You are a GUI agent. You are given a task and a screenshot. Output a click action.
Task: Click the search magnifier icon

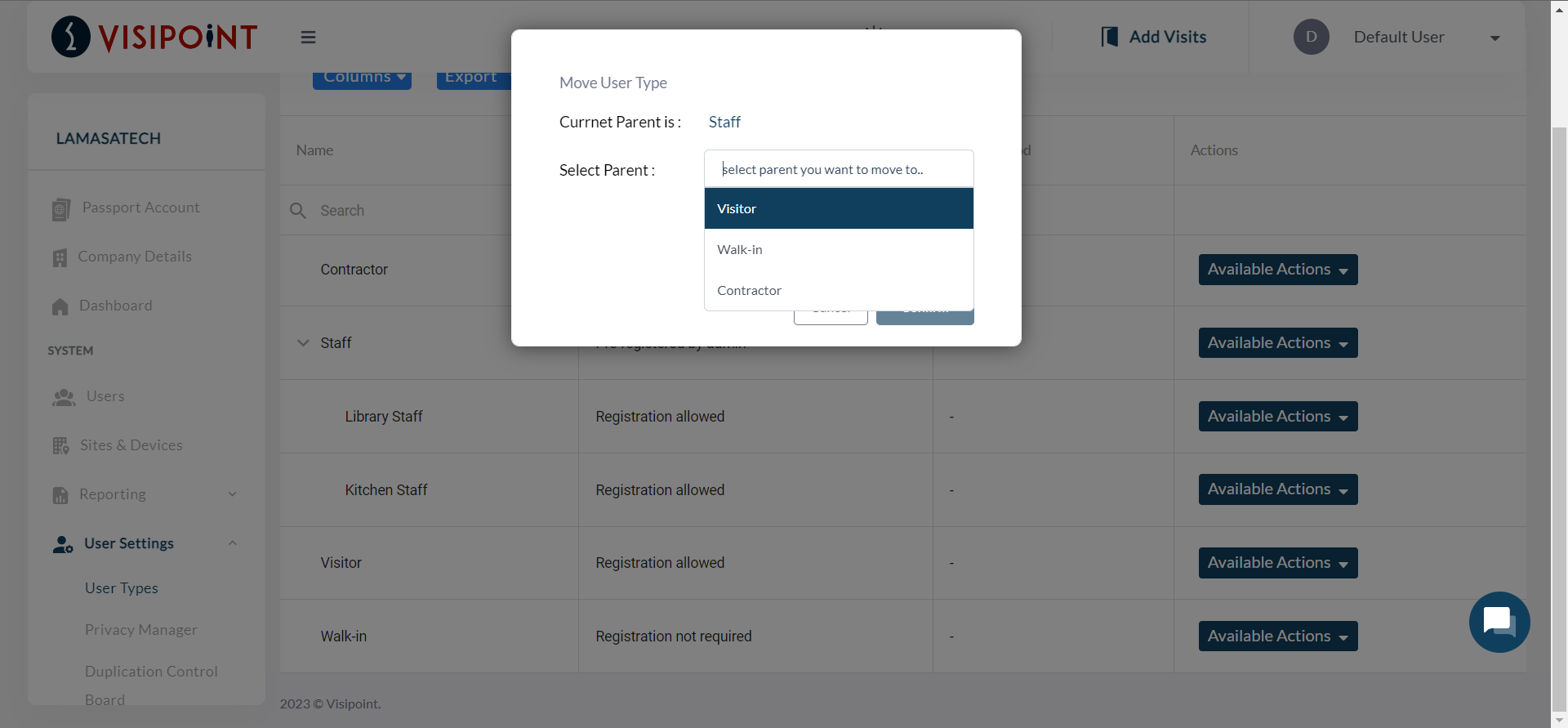[x=298, y=211]
